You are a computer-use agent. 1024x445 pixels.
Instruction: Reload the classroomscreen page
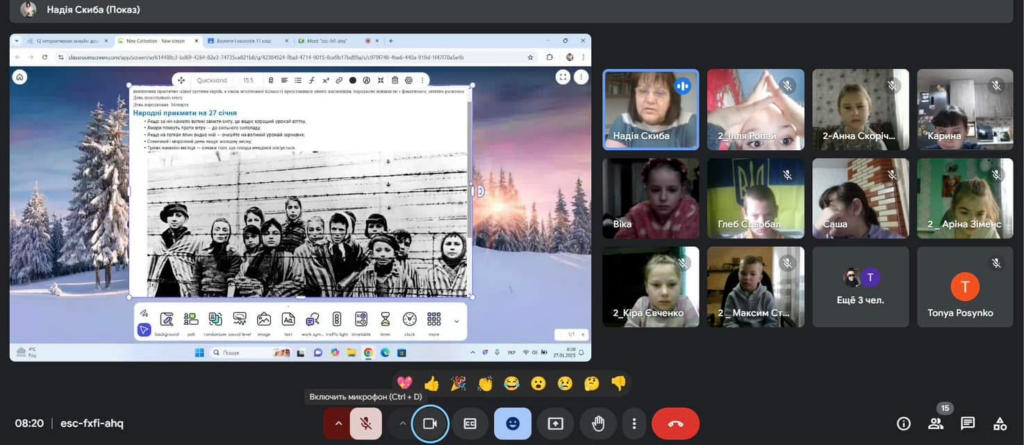point(44,57)
